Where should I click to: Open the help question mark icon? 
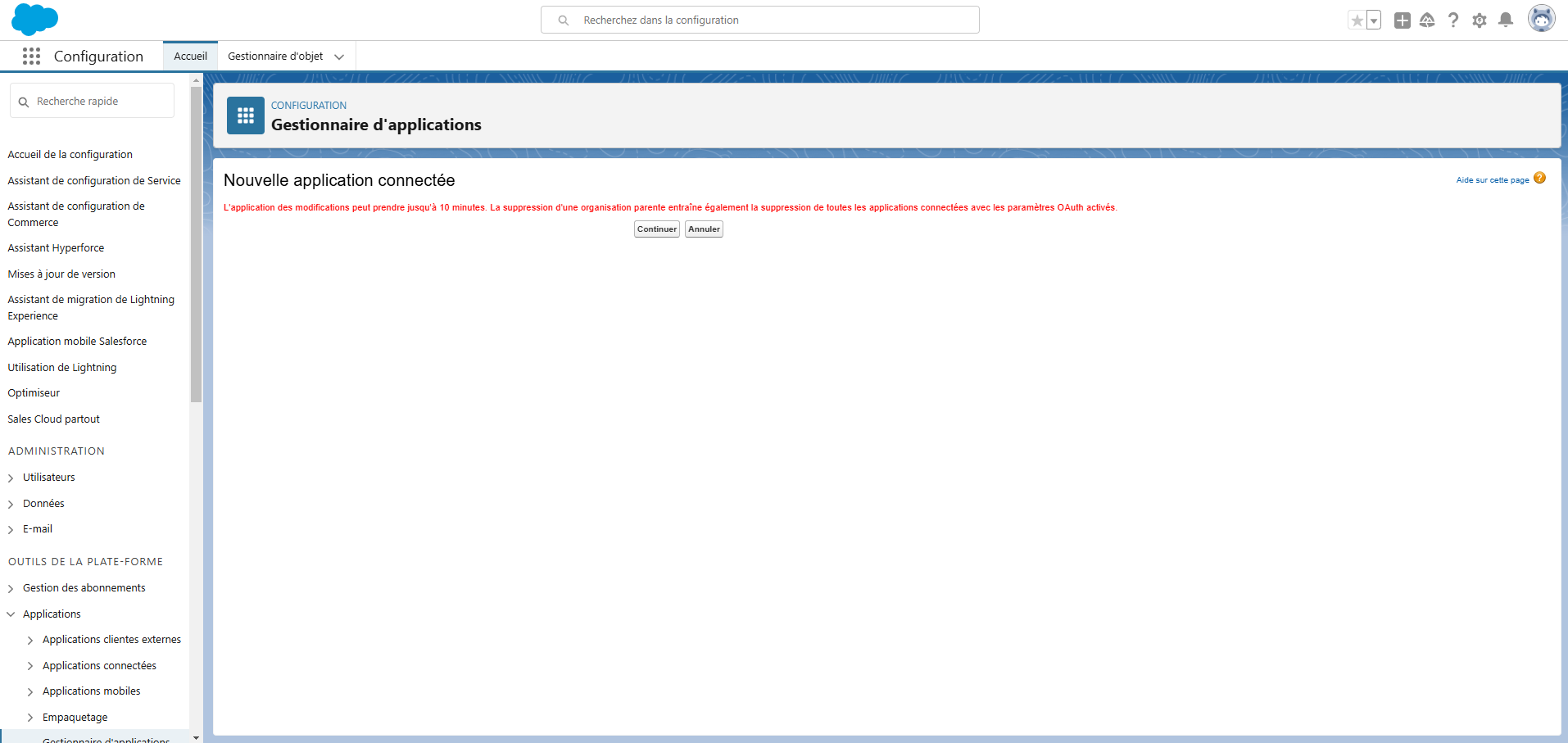coord(1453,20)
